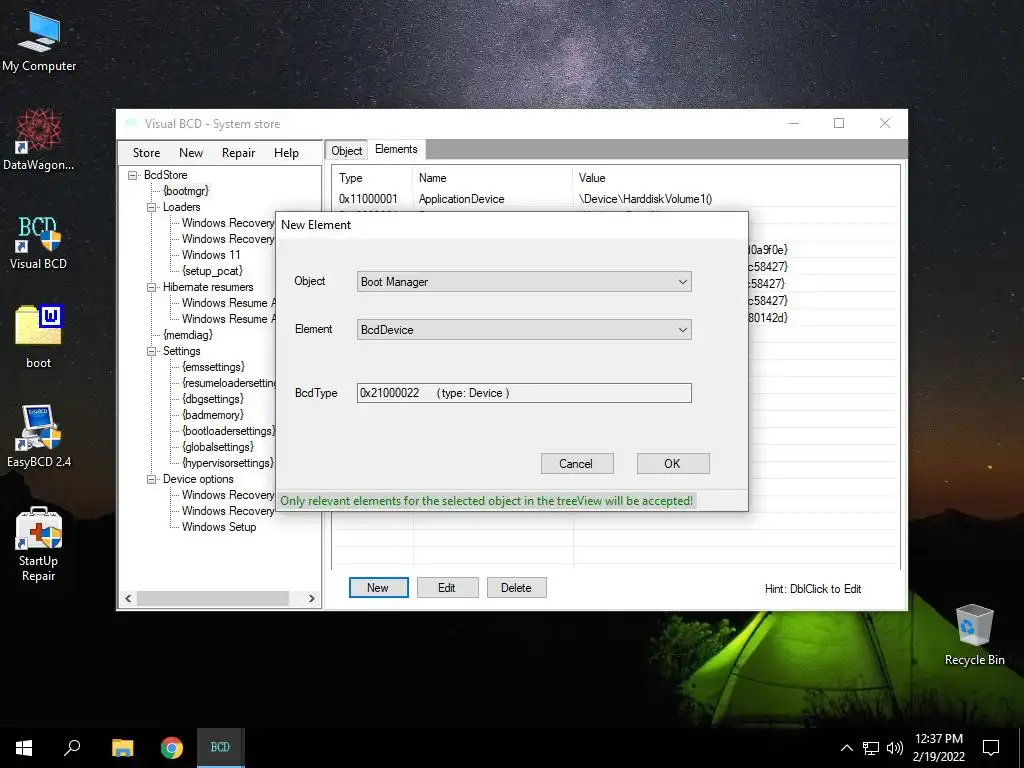Click the Type column header

[x=374, y=178]
